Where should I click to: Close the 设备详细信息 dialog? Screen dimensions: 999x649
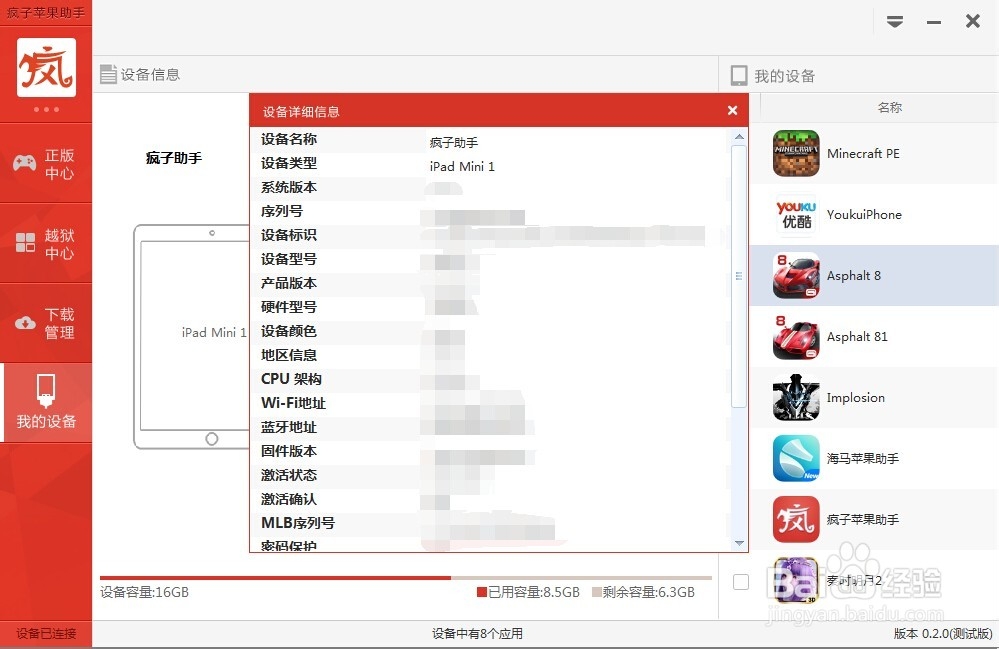tap(732, 111)
